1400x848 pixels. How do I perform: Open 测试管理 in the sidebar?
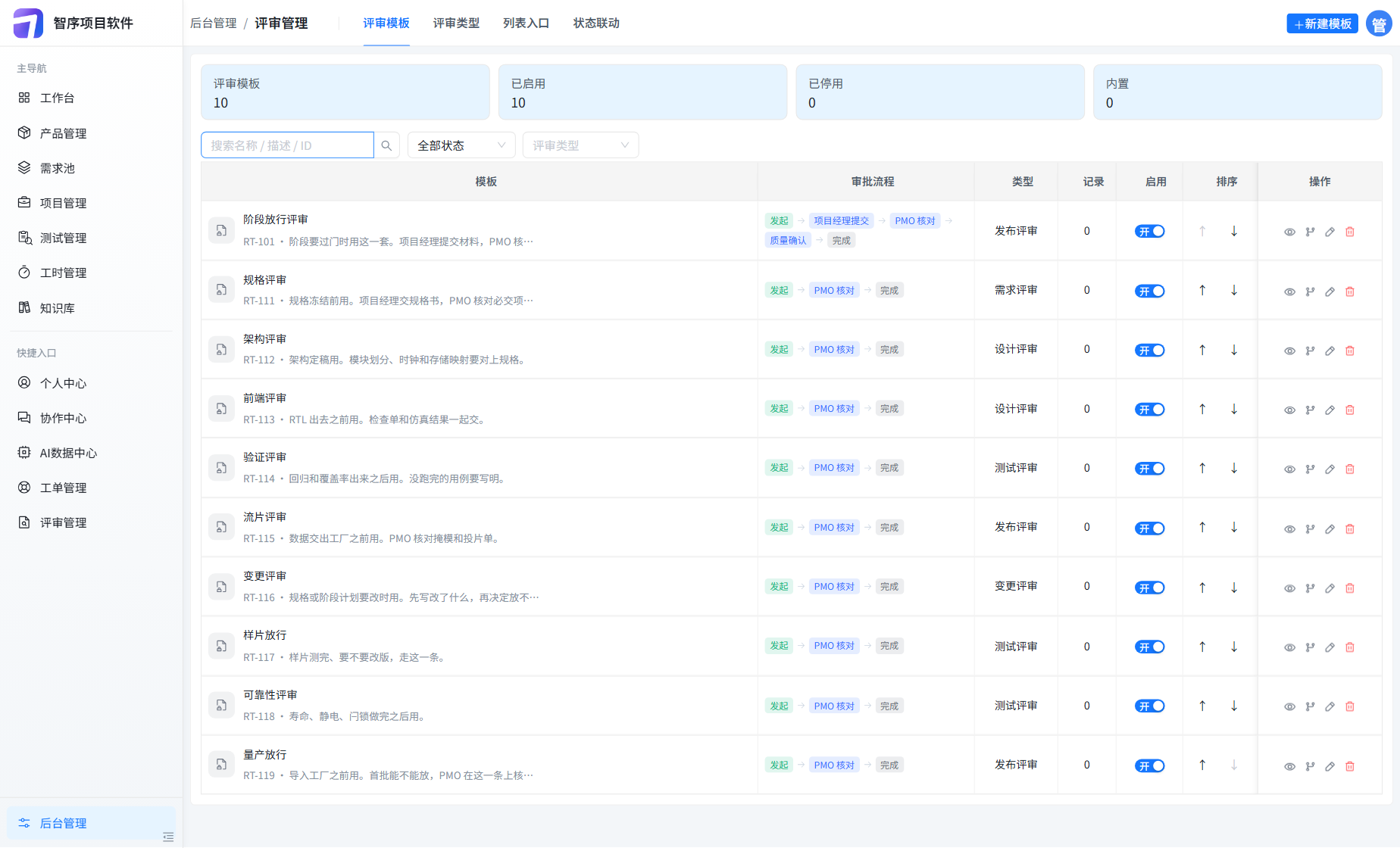coord(91,238)
